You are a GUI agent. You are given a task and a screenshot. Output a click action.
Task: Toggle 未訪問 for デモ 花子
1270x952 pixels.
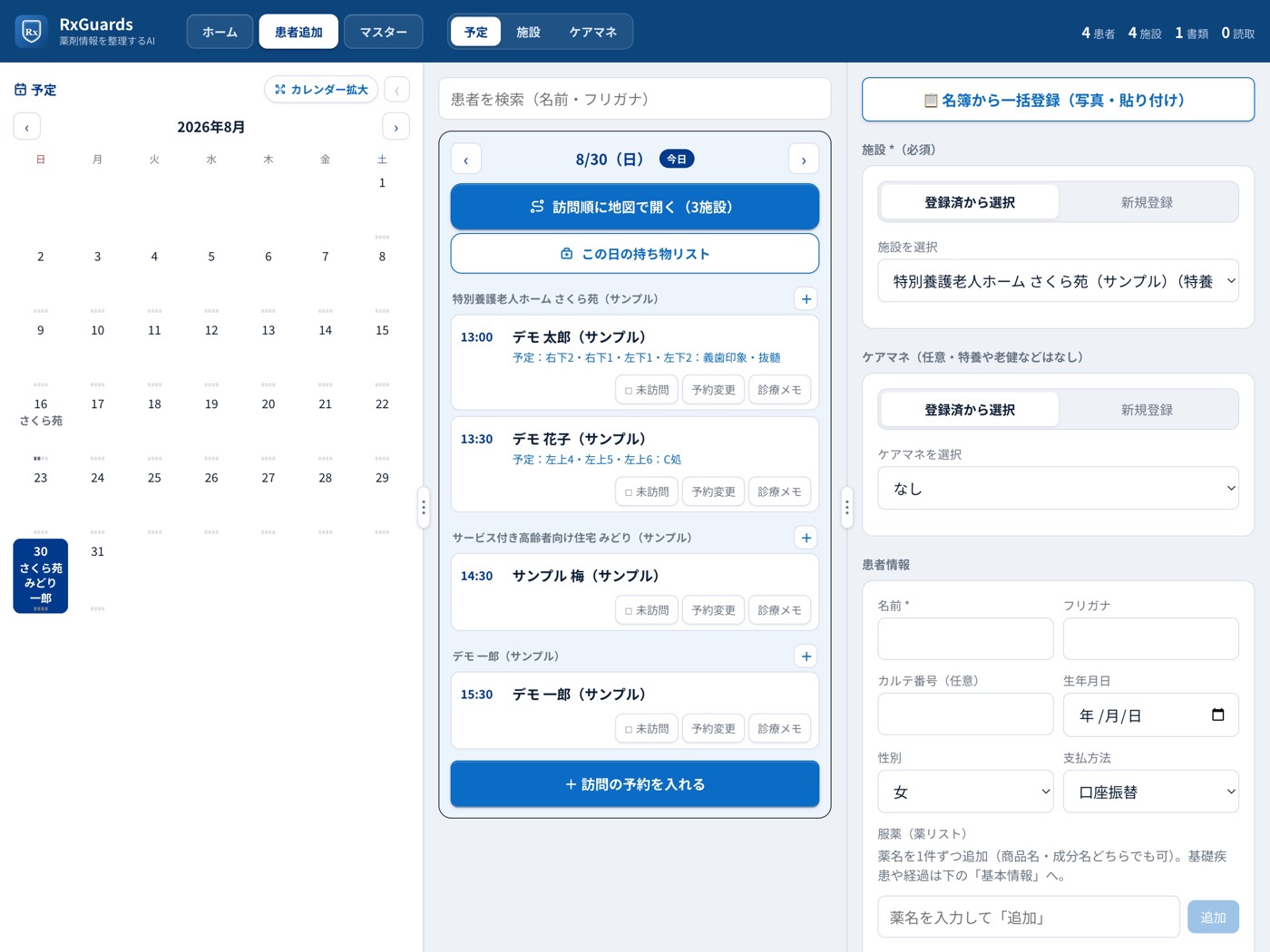click(x=647, y=491)
